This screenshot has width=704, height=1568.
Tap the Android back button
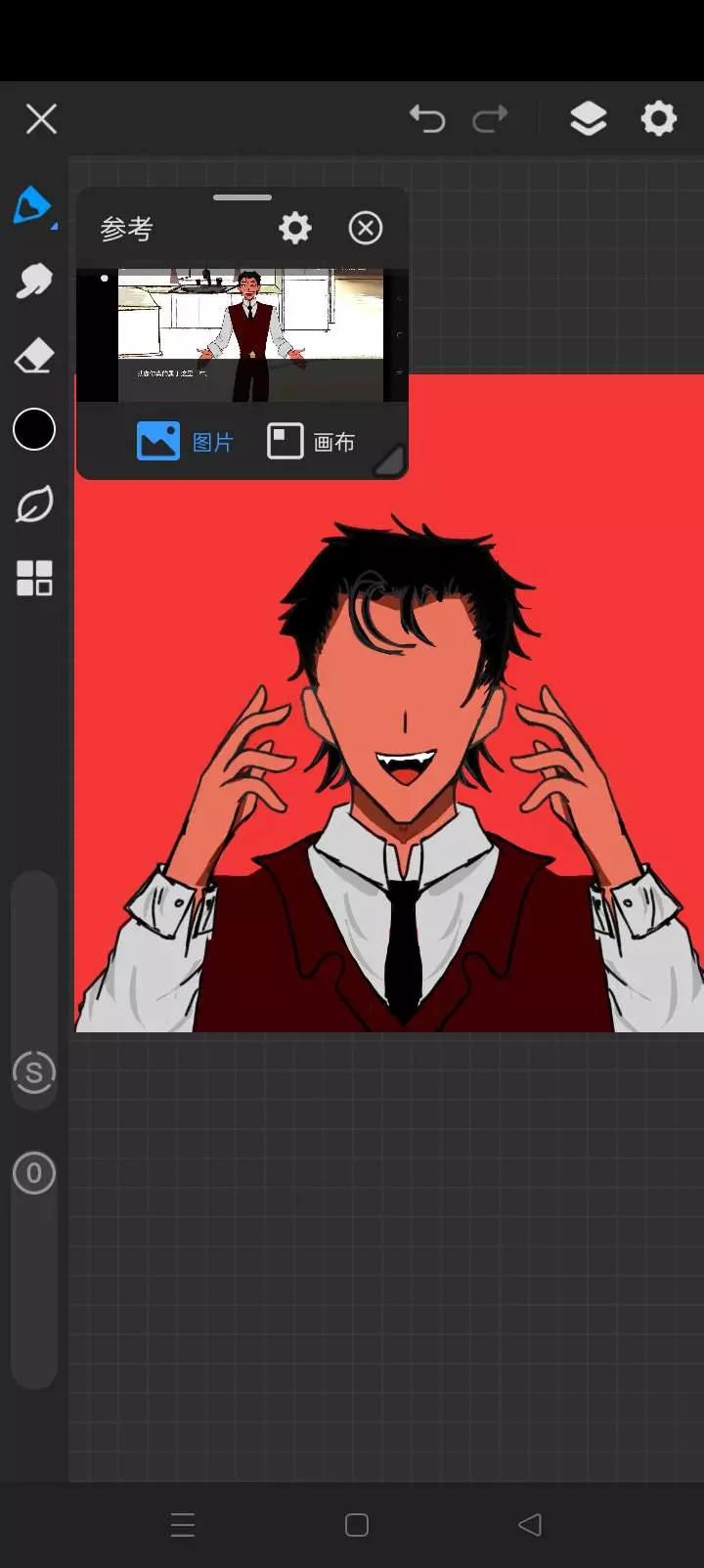[x=530, y=1525]
